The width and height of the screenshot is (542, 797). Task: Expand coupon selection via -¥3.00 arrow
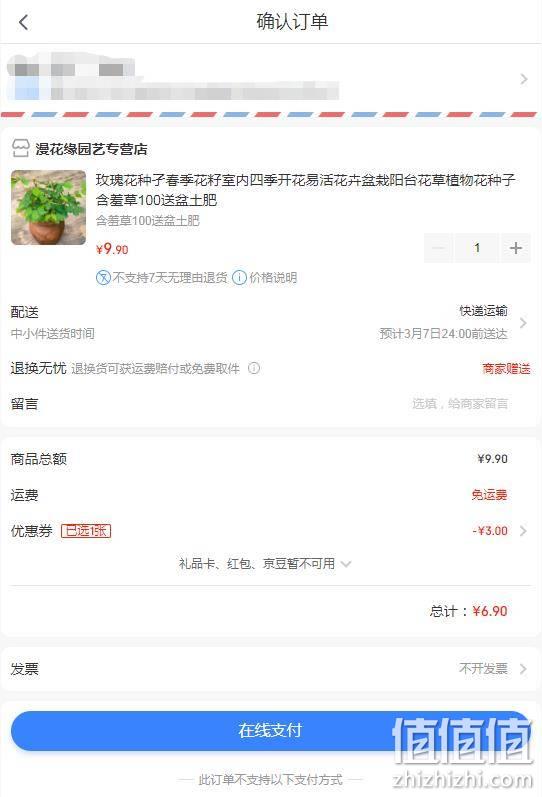pos(523,531)
